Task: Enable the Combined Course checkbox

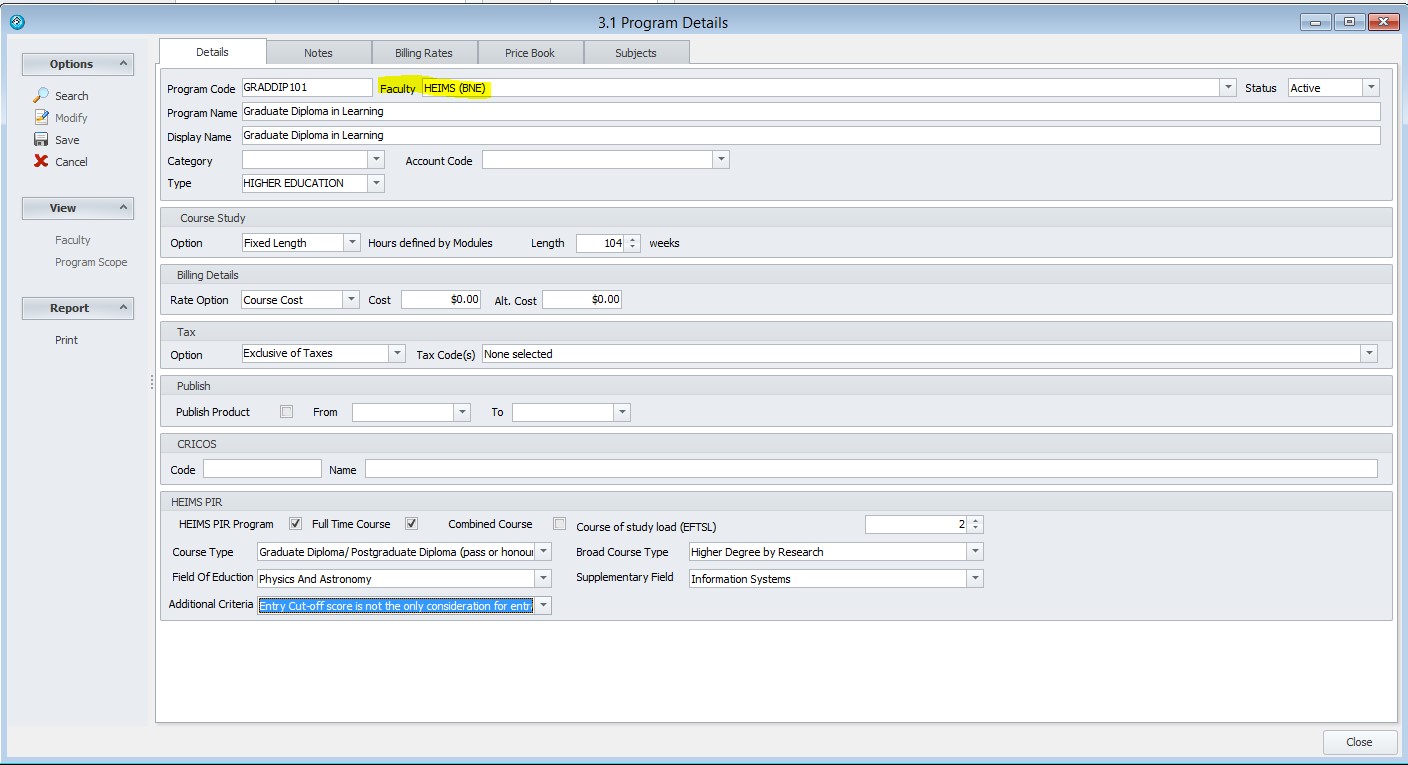Action: (x=560, y=524)
